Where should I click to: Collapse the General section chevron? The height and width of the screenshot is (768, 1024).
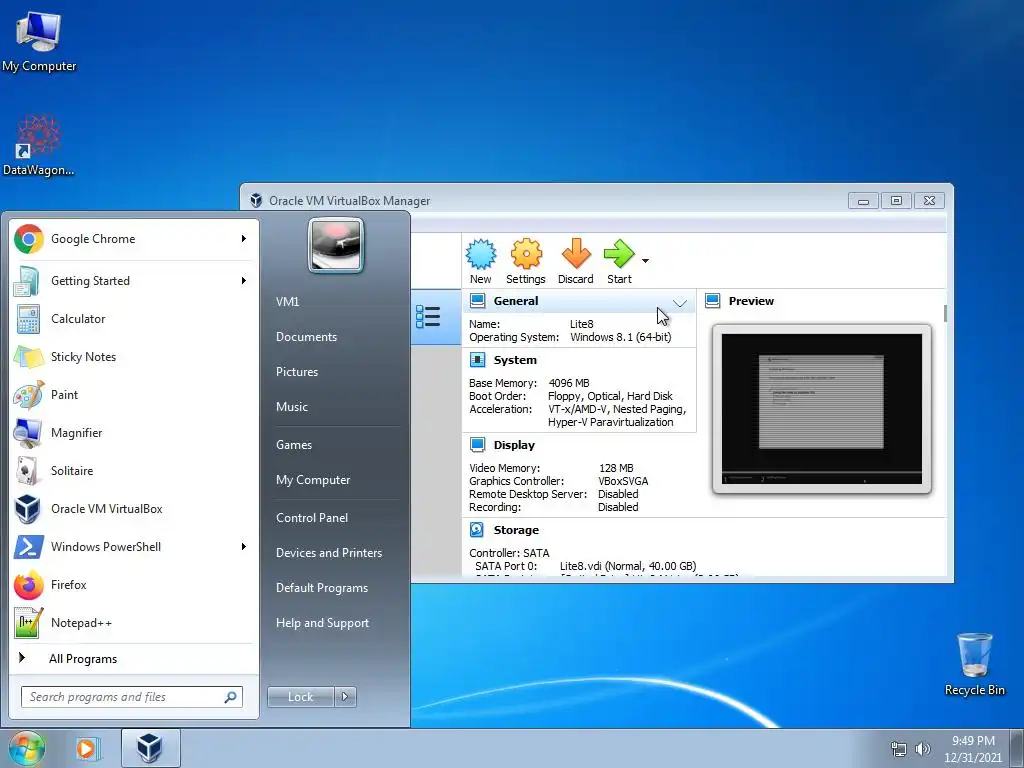[x=680, y=302]
